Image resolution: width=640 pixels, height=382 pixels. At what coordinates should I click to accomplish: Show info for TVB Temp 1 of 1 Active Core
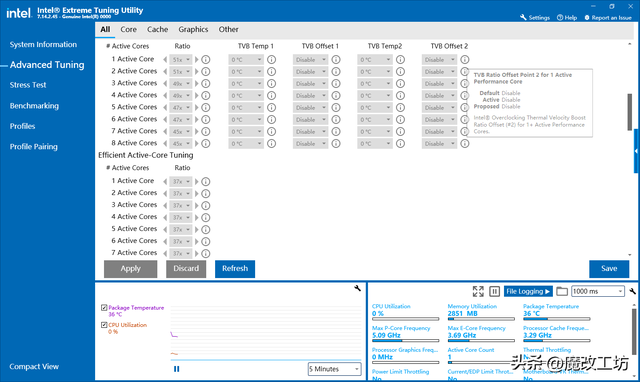[271, 60]
